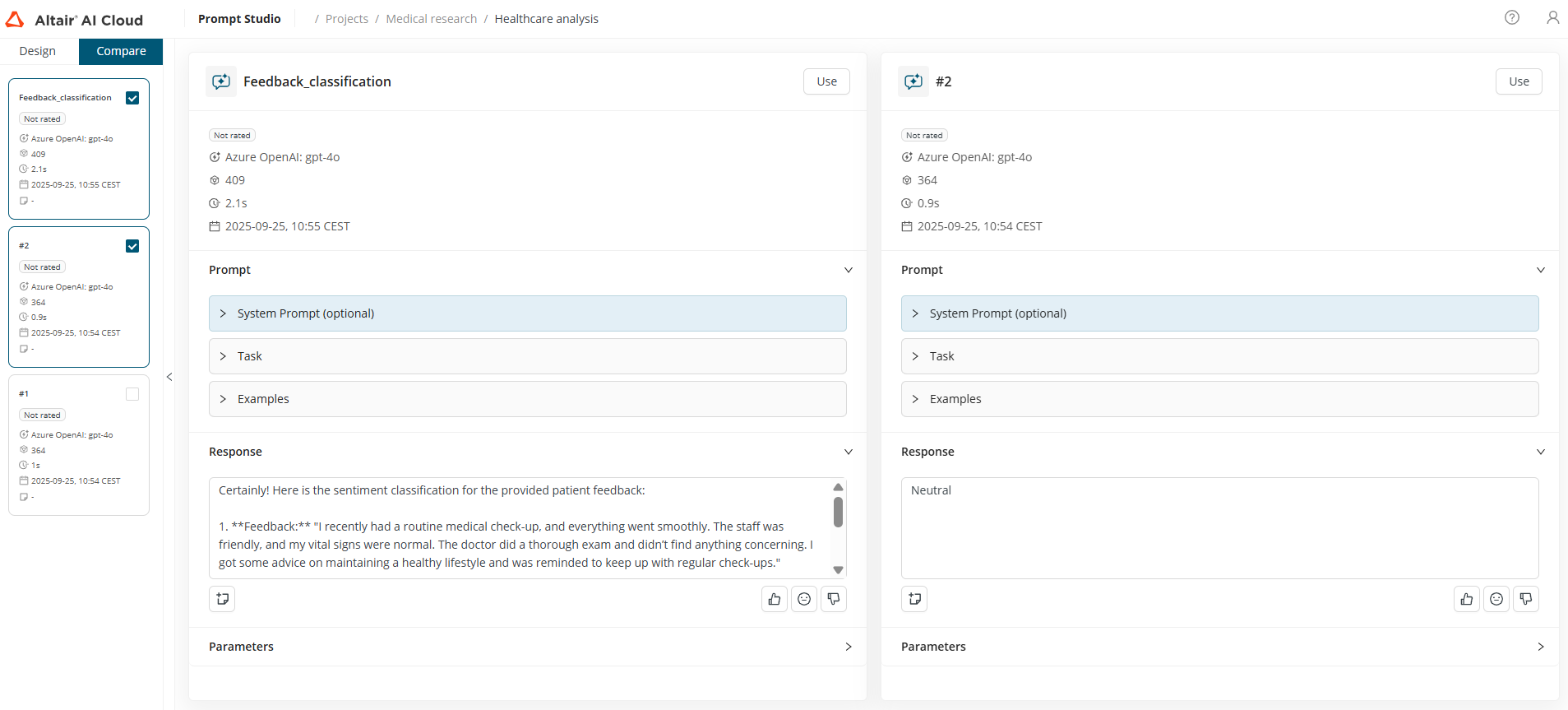Open Medical research breadcrumb link
The height and width of the screenshot is (710, 1568).
431,19
